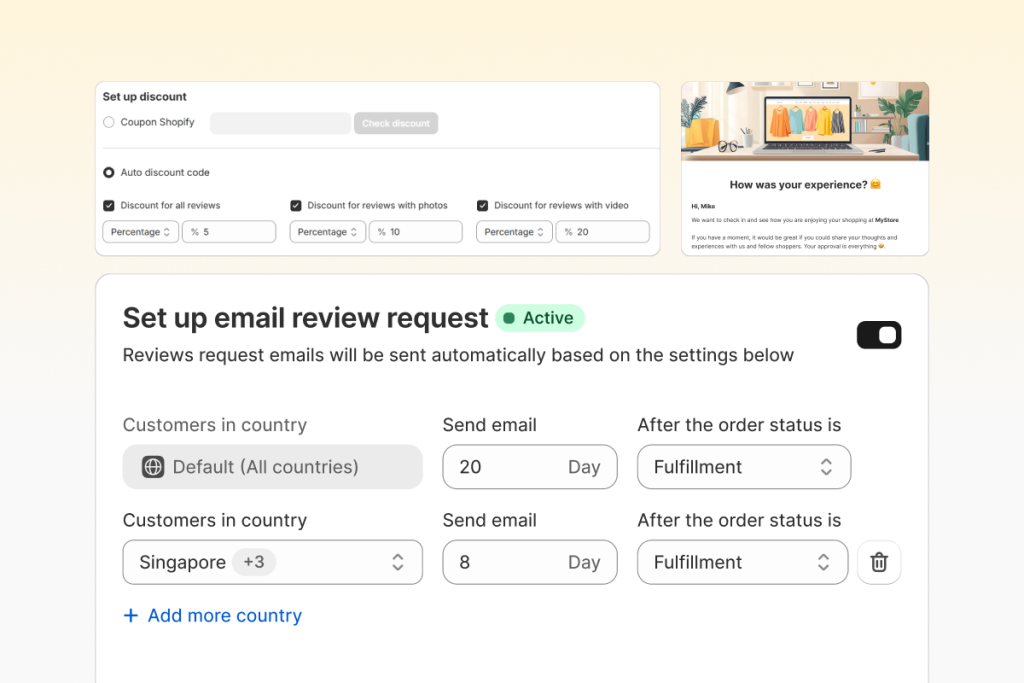Uncheck Discount for all reviews checkbox
Image resolution: width=1024 pixels, height=683 pixels.
[x=109, y=205]
